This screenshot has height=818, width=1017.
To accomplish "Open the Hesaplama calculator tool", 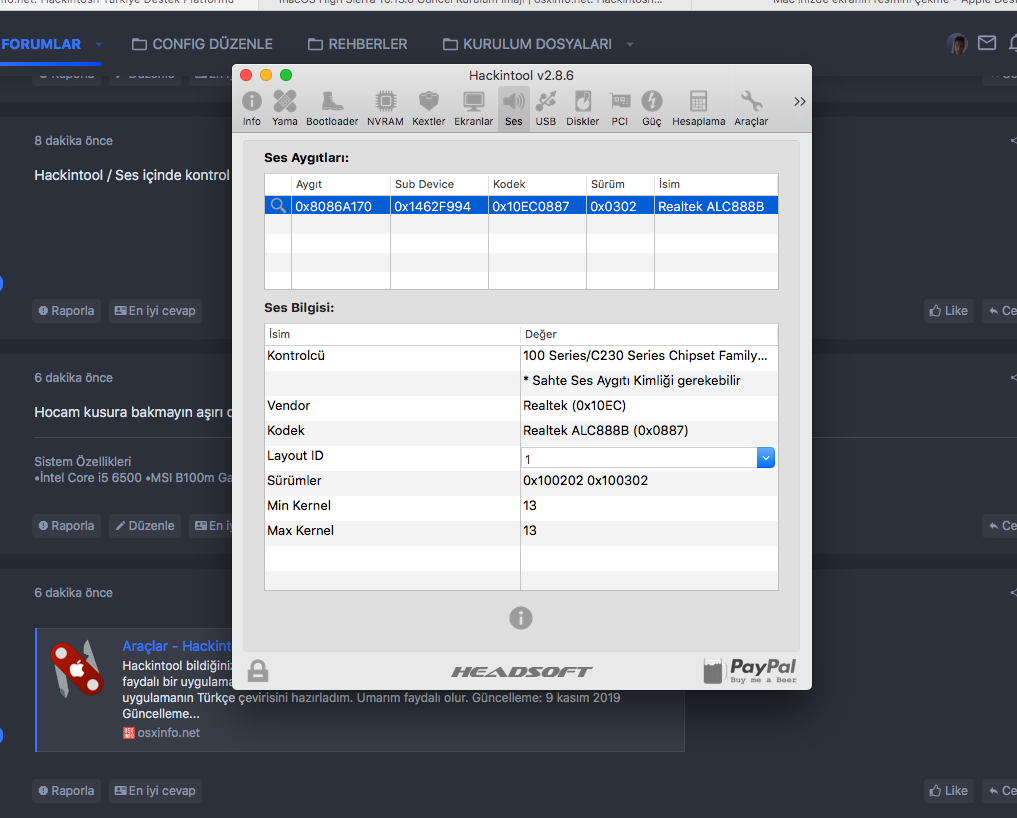I will pos(698,108).
